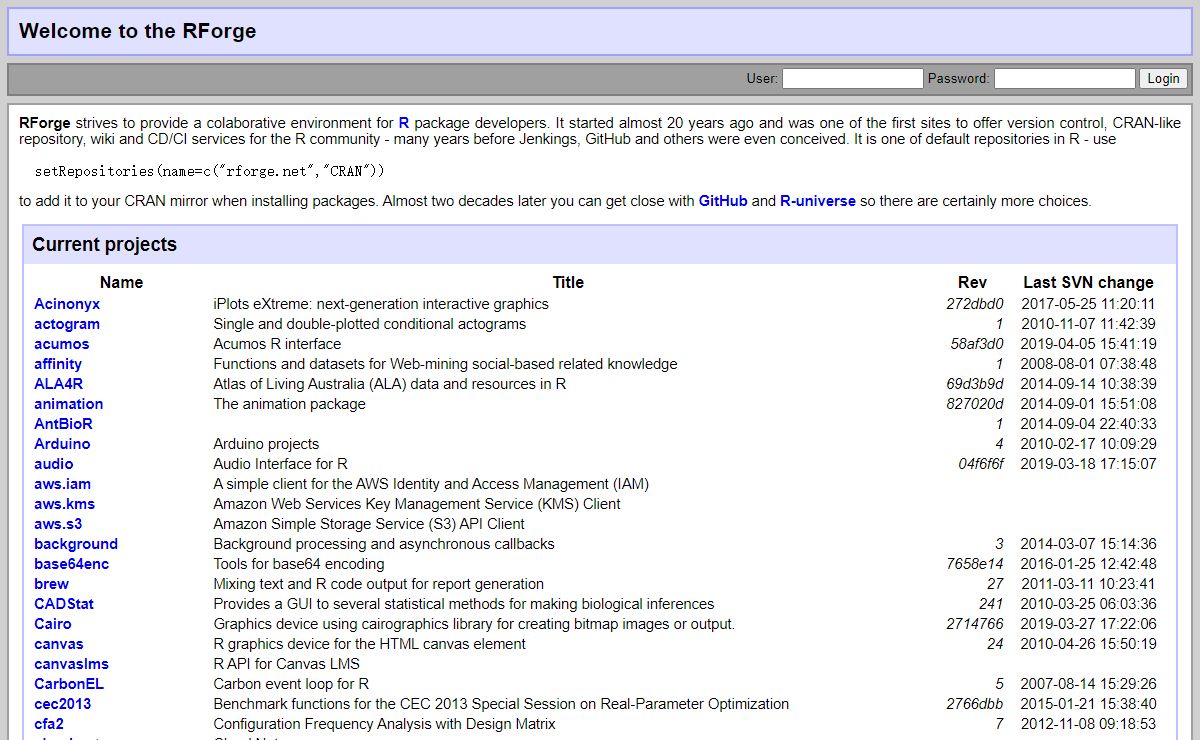
Task: Click the Last SVN change column header
Action: pos(1088,283)
